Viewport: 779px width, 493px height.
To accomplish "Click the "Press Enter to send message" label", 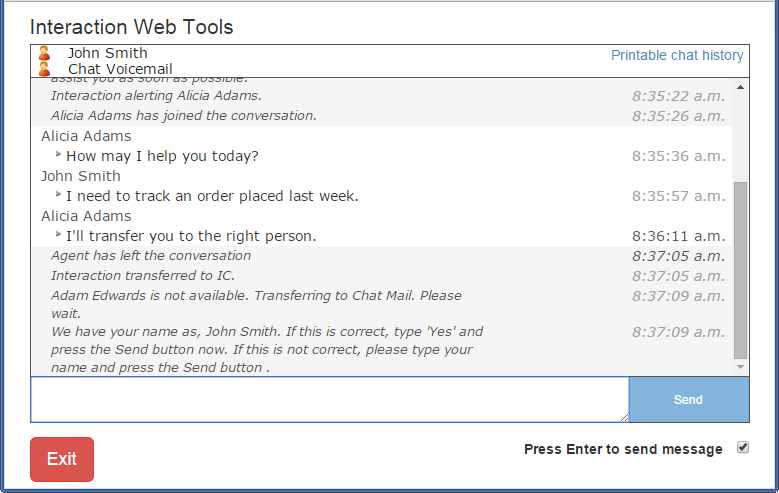I will (622, 449).
